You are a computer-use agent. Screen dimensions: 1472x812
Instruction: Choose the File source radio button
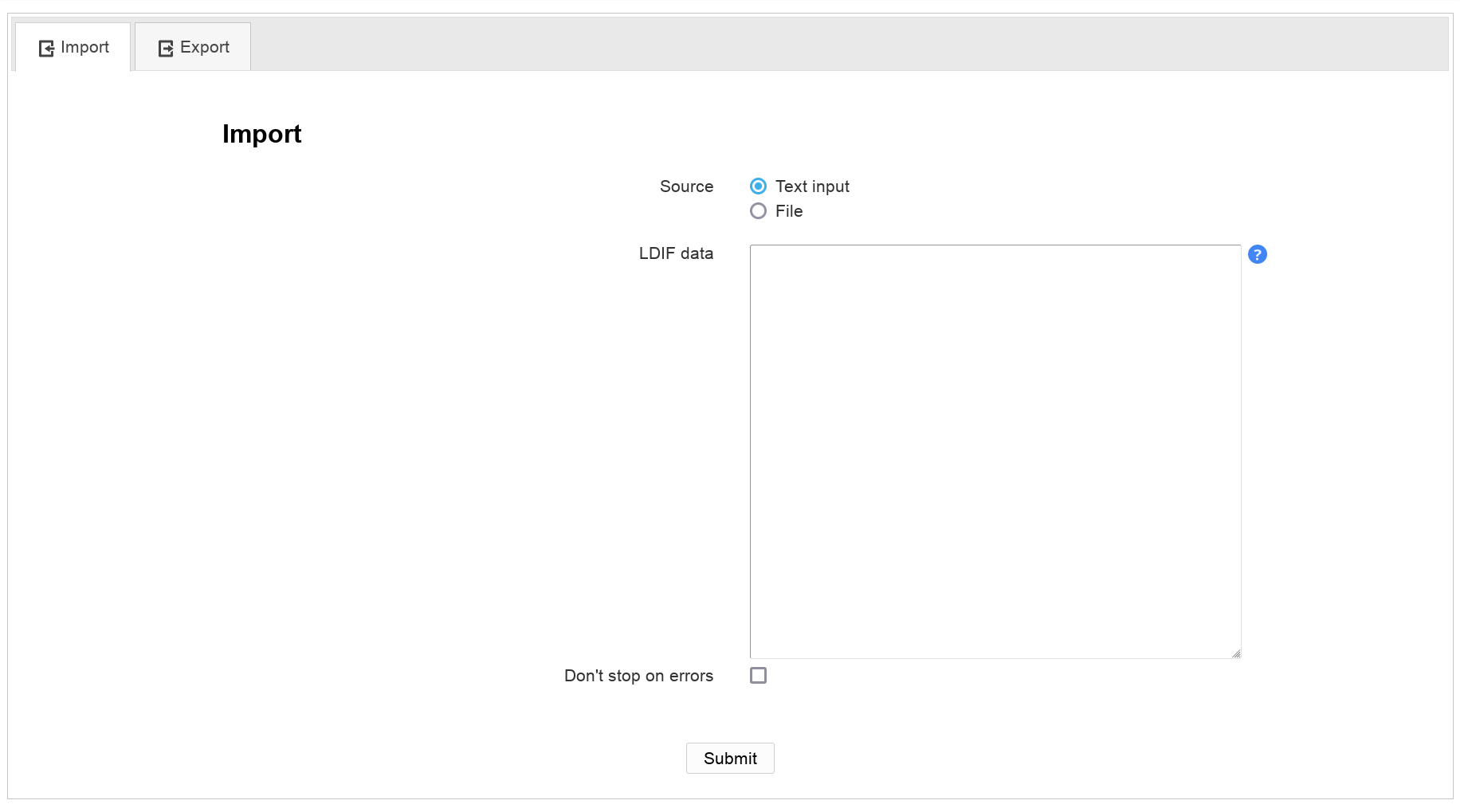[x=758, y=211]
